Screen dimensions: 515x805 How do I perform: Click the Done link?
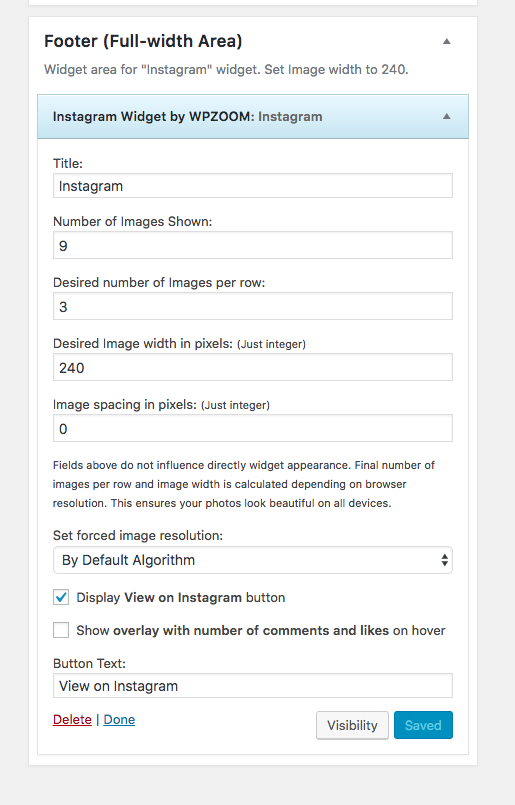(119, 720)
